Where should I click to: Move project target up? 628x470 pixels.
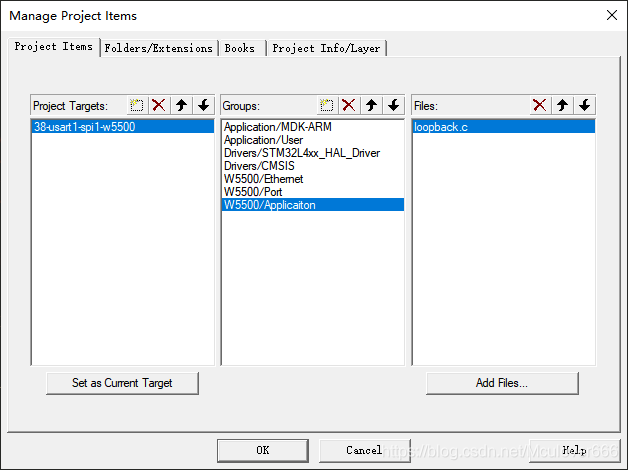(181, 106)
